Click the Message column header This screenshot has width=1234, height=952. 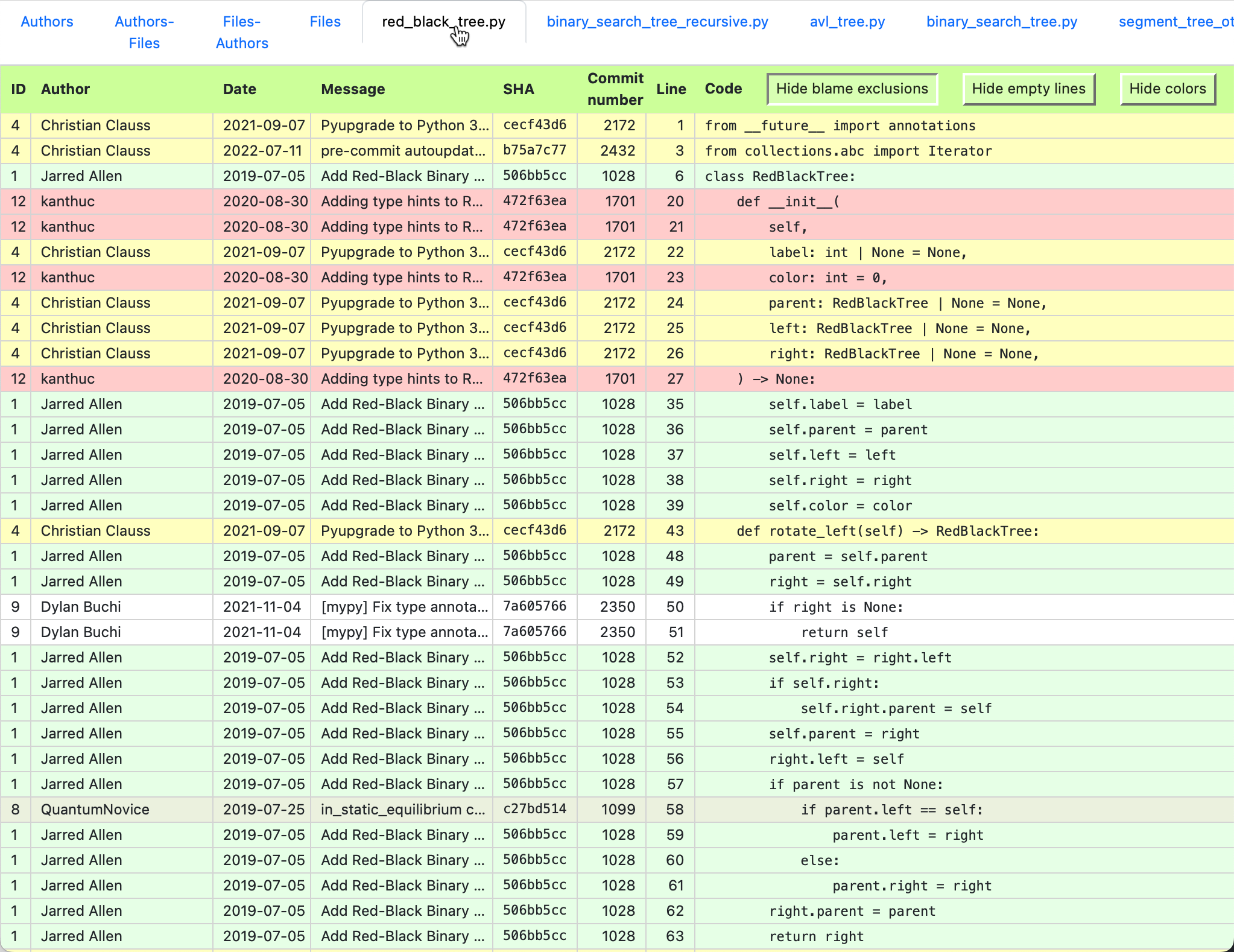(x=353, y=89)
